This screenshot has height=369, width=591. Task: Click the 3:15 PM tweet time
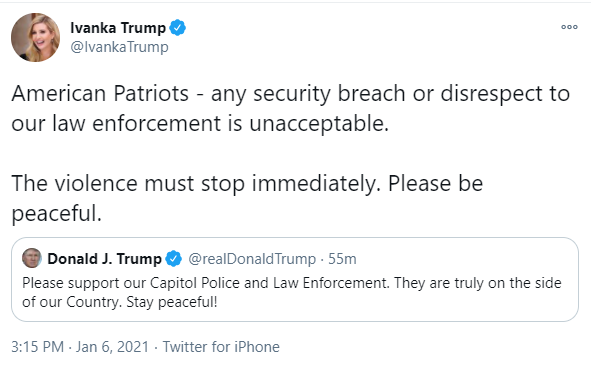point(37,347)
